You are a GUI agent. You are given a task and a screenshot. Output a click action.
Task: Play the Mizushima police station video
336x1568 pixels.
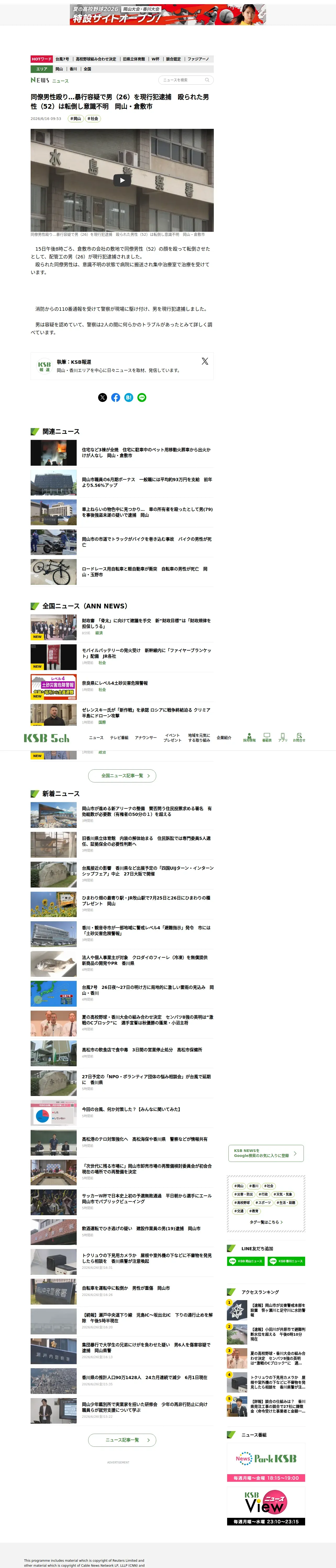tap(122, 180)
